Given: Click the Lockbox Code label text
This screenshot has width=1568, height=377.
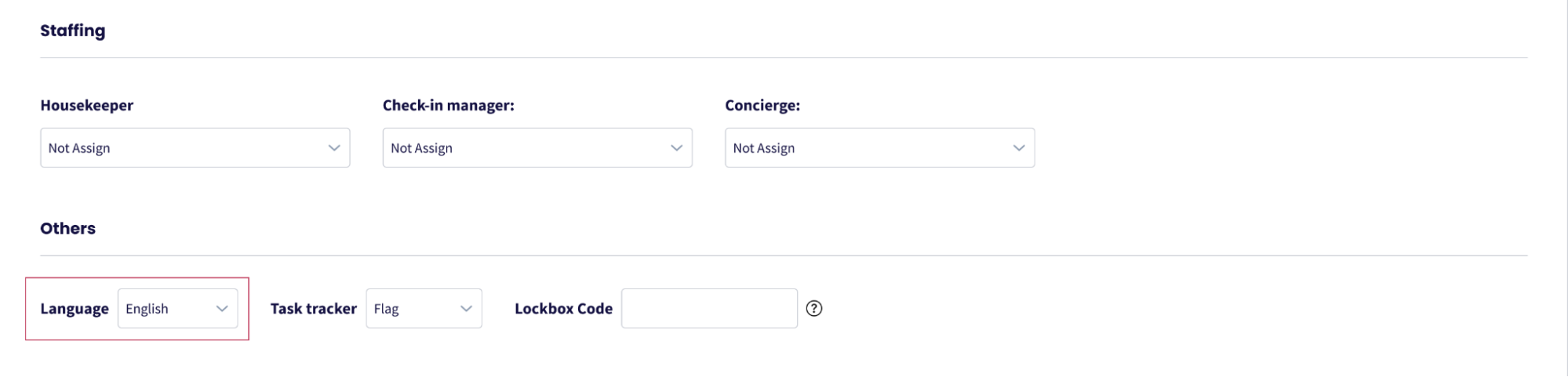Looking at the screenshot, I should pos(563,309).
